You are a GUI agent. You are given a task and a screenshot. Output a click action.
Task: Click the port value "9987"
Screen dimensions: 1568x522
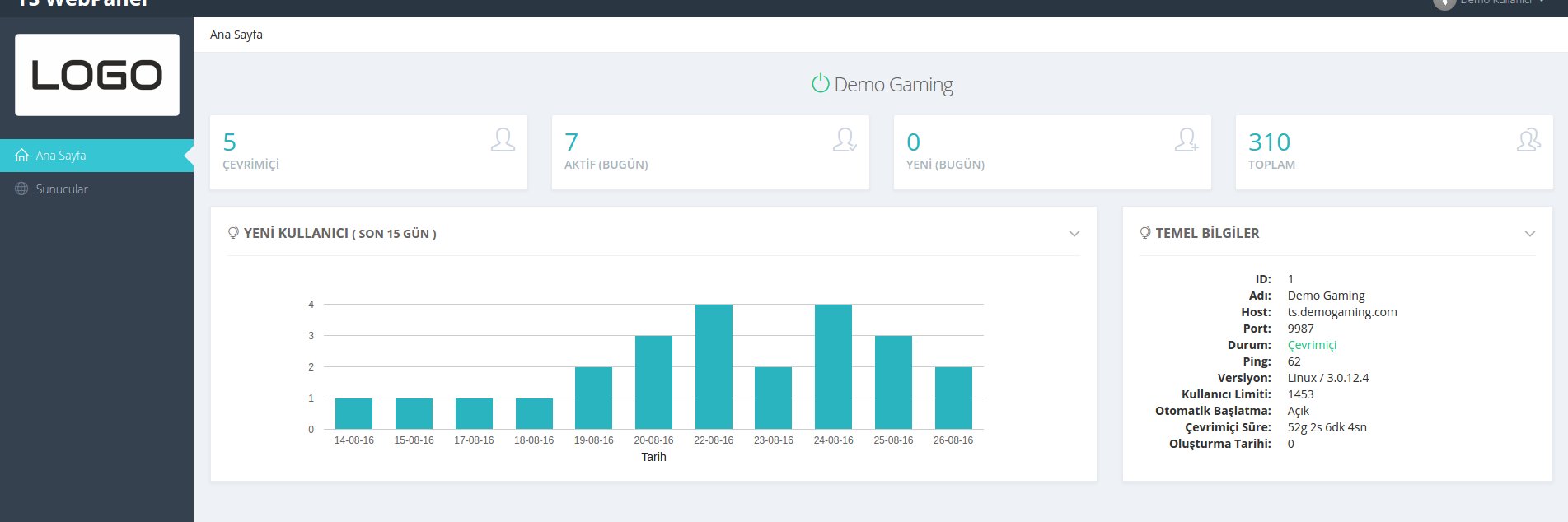click(1301, 329)
